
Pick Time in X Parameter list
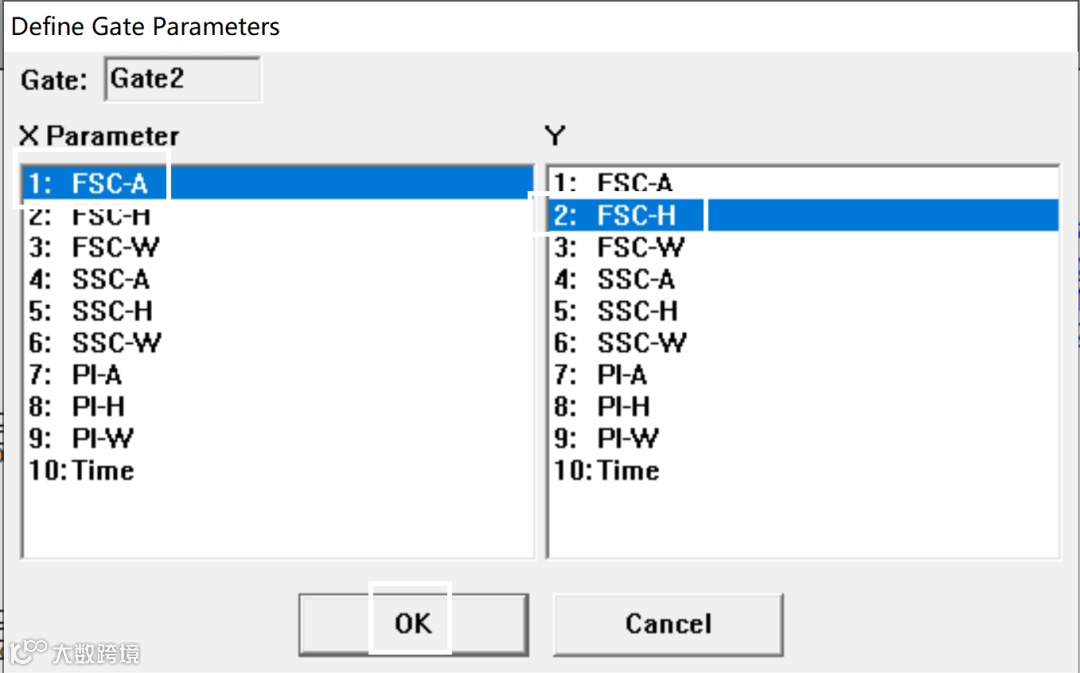(102, 470)
